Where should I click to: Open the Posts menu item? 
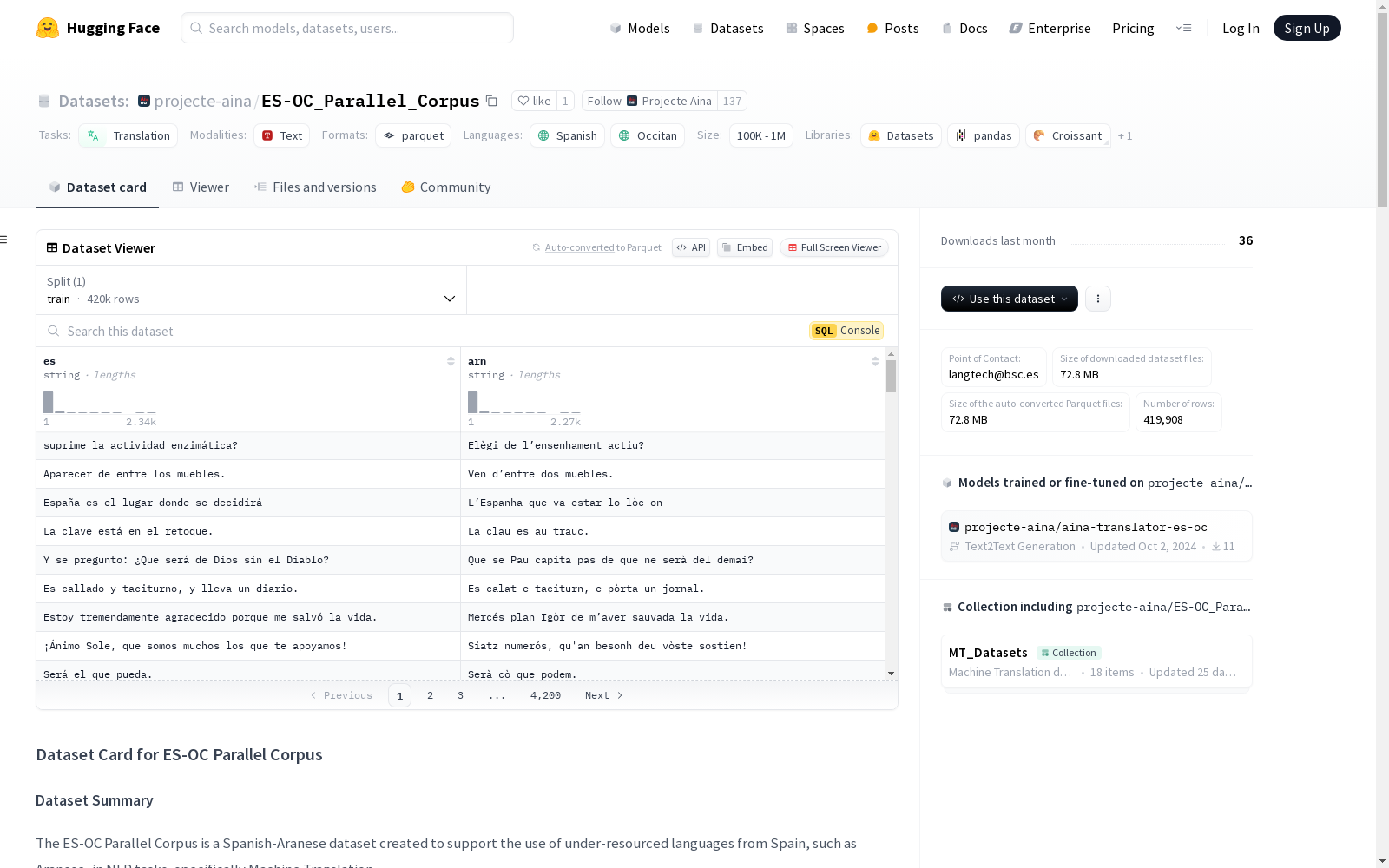(892, 28)
